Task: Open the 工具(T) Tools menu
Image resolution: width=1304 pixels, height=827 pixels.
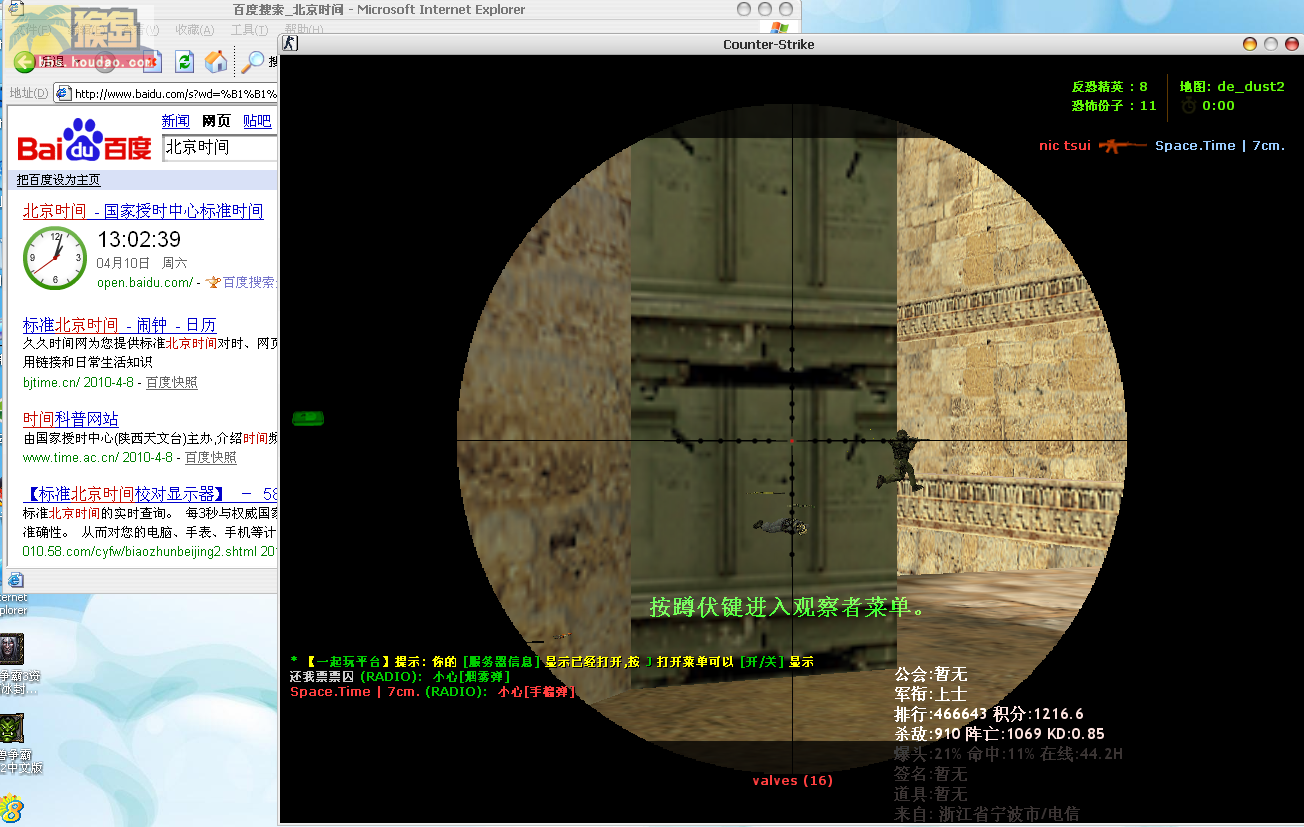Action: (249, 30)
